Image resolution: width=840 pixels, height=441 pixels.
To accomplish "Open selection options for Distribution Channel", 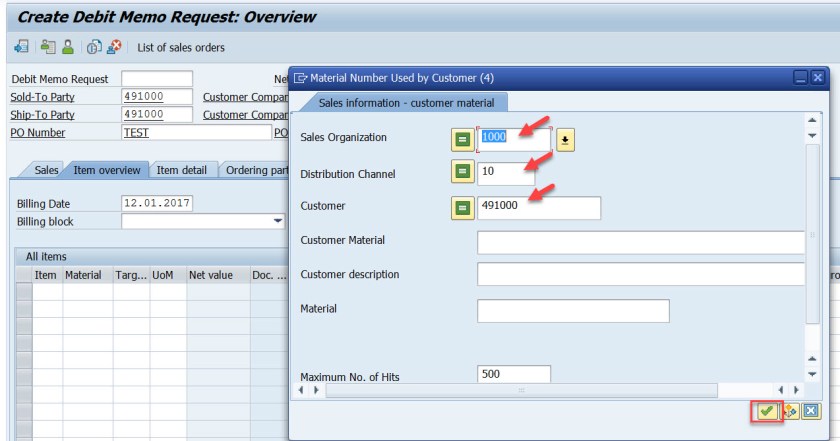I will pyautogui.click(x=462, y=172).
